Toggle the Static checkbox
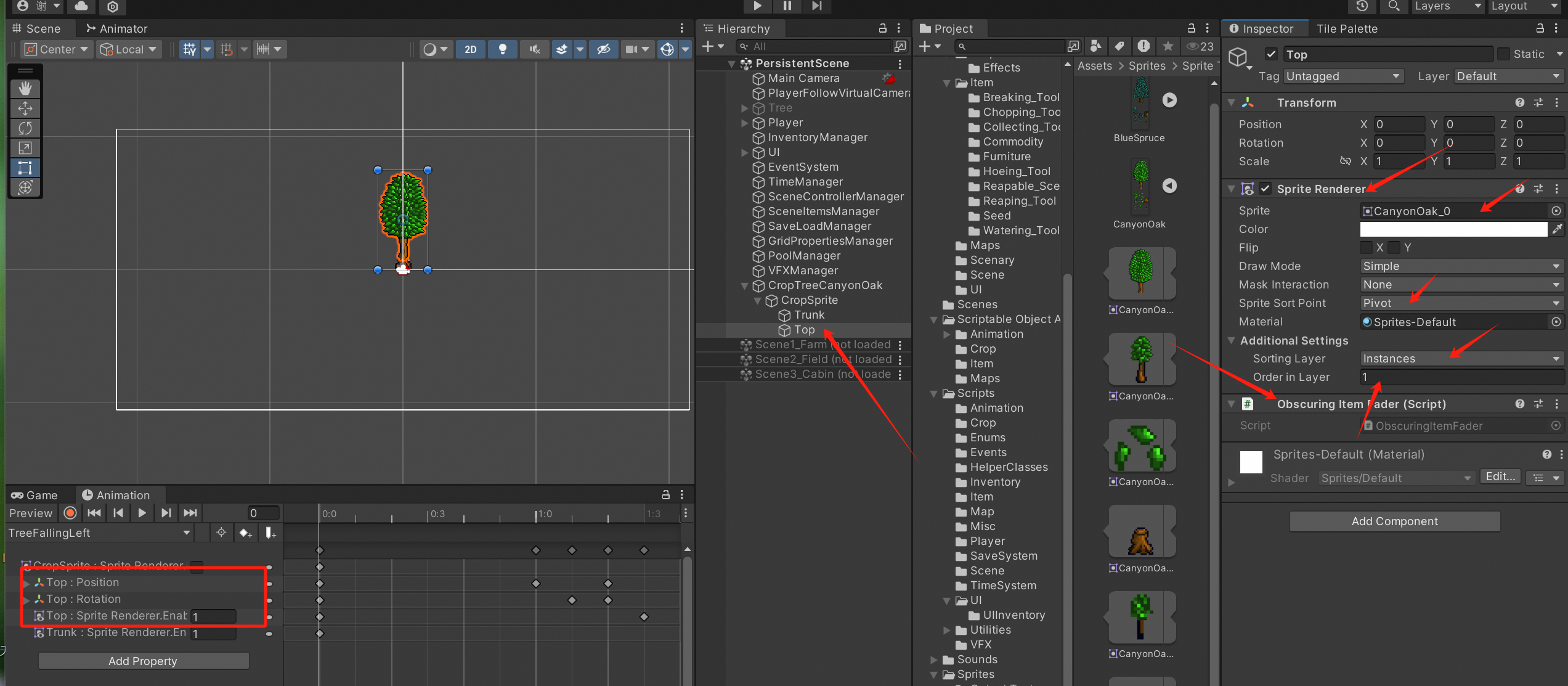 [x=1503, y=54]
